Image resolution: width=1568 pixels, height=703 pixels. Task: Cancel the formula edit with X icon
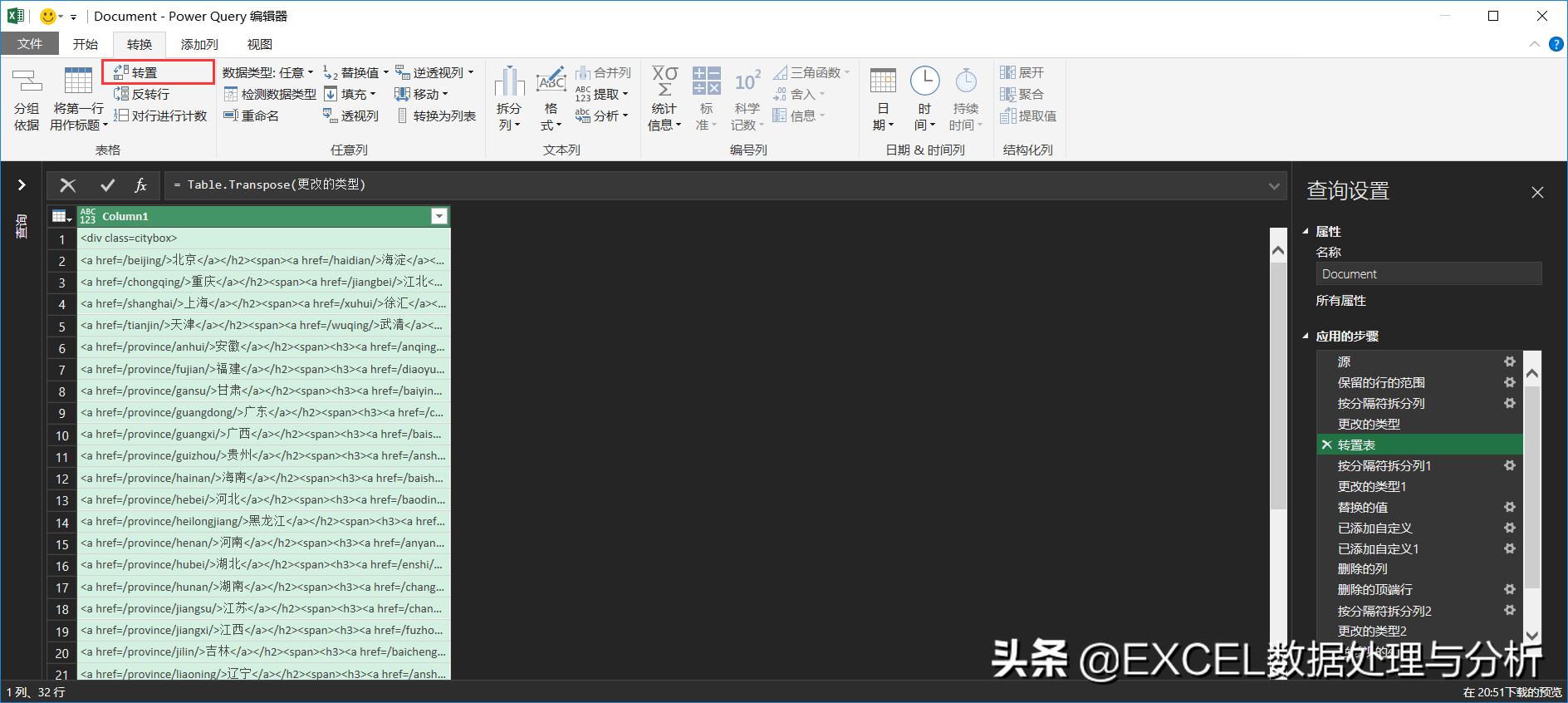(x=68, y=185)
